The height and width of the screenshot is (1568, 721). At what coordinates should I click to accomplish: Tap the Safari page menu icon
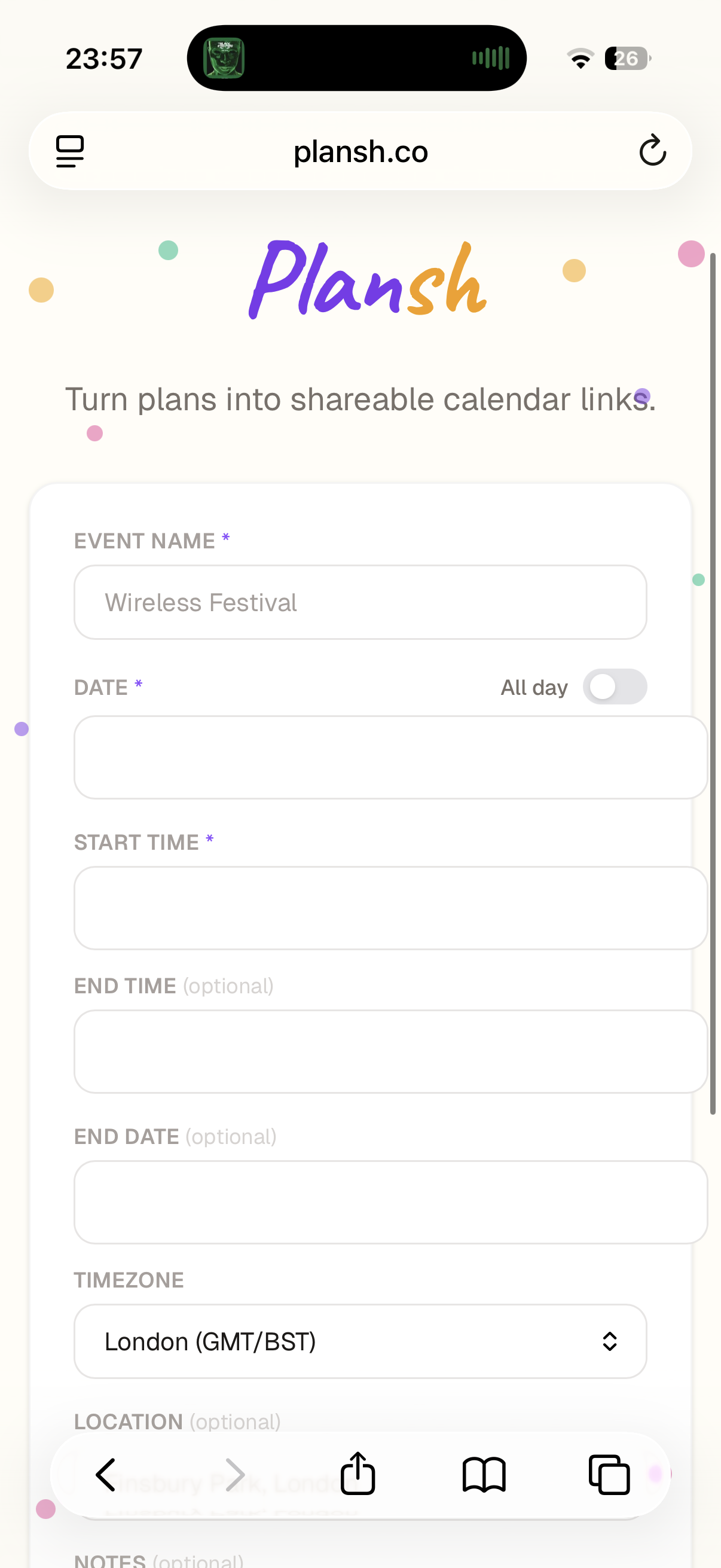pyautogui.click(x=70, y=151)
